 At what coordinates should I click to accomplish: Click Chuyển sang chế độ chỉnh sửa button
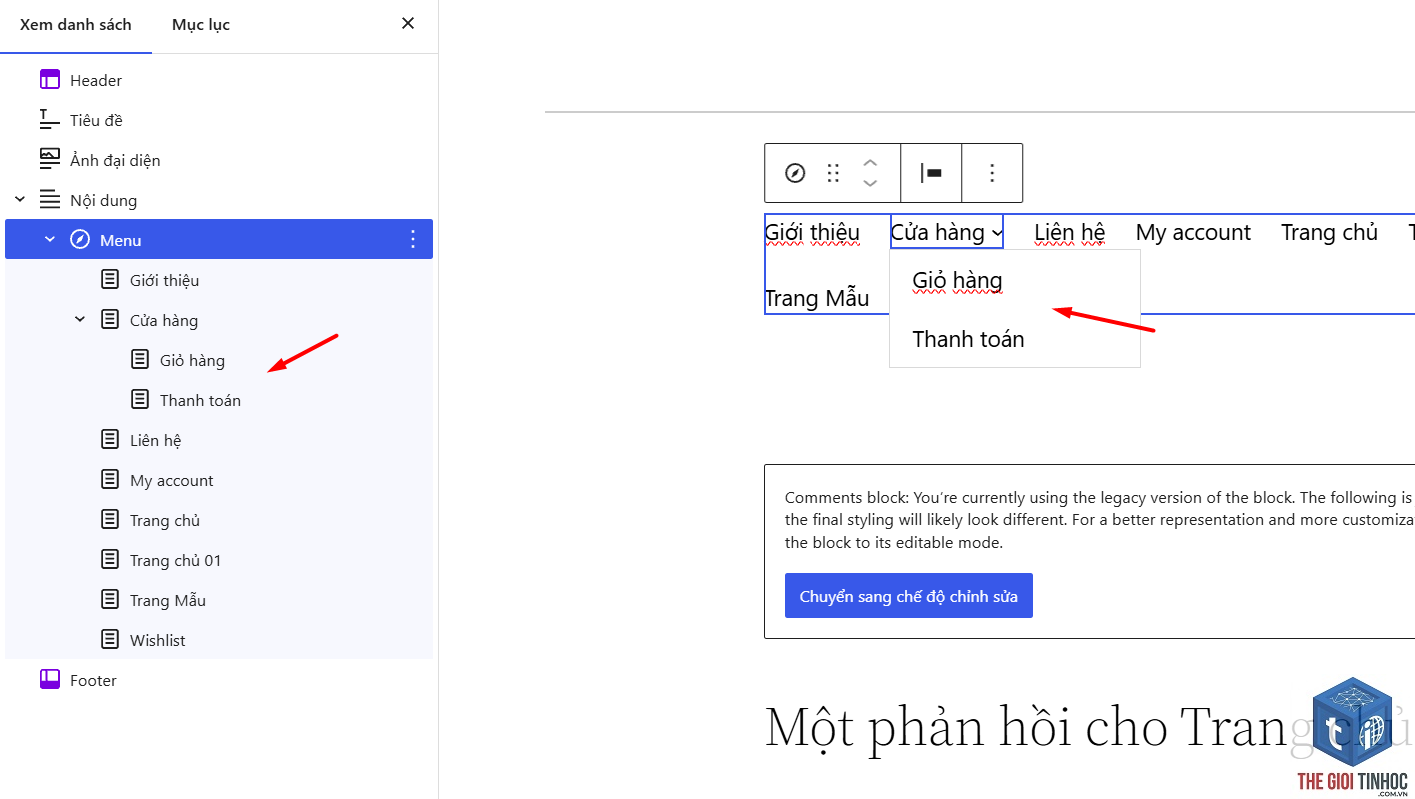909,596
